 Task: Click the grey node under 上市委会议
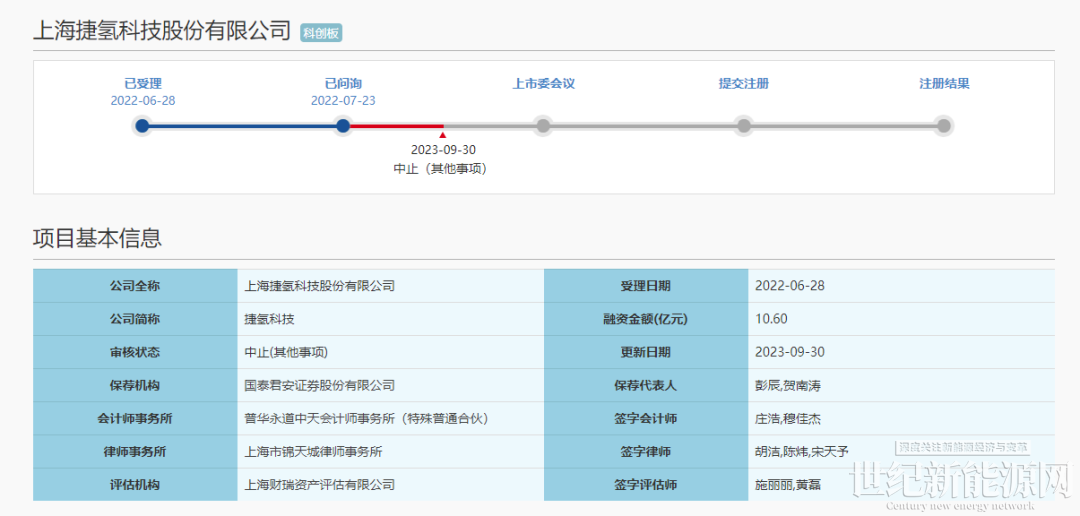(x=543, y=126)
